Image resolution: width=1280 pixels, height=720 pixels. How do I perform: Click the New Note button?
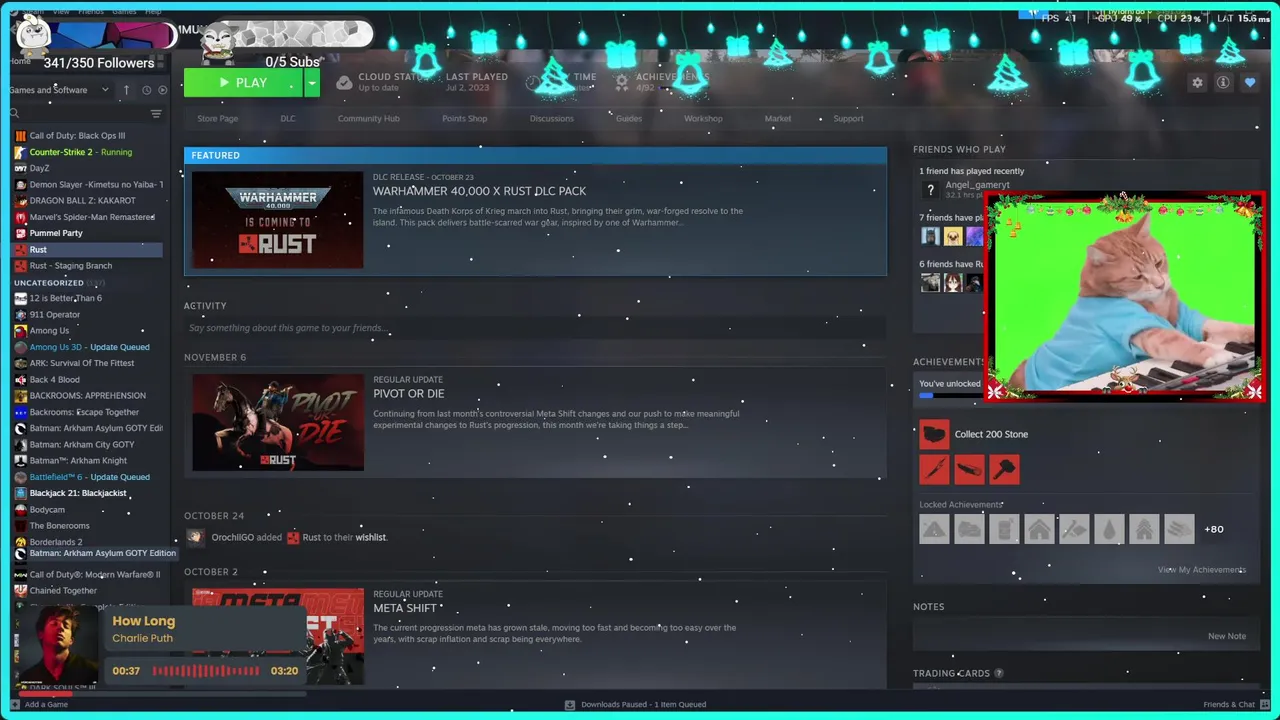click(1226, 636)
